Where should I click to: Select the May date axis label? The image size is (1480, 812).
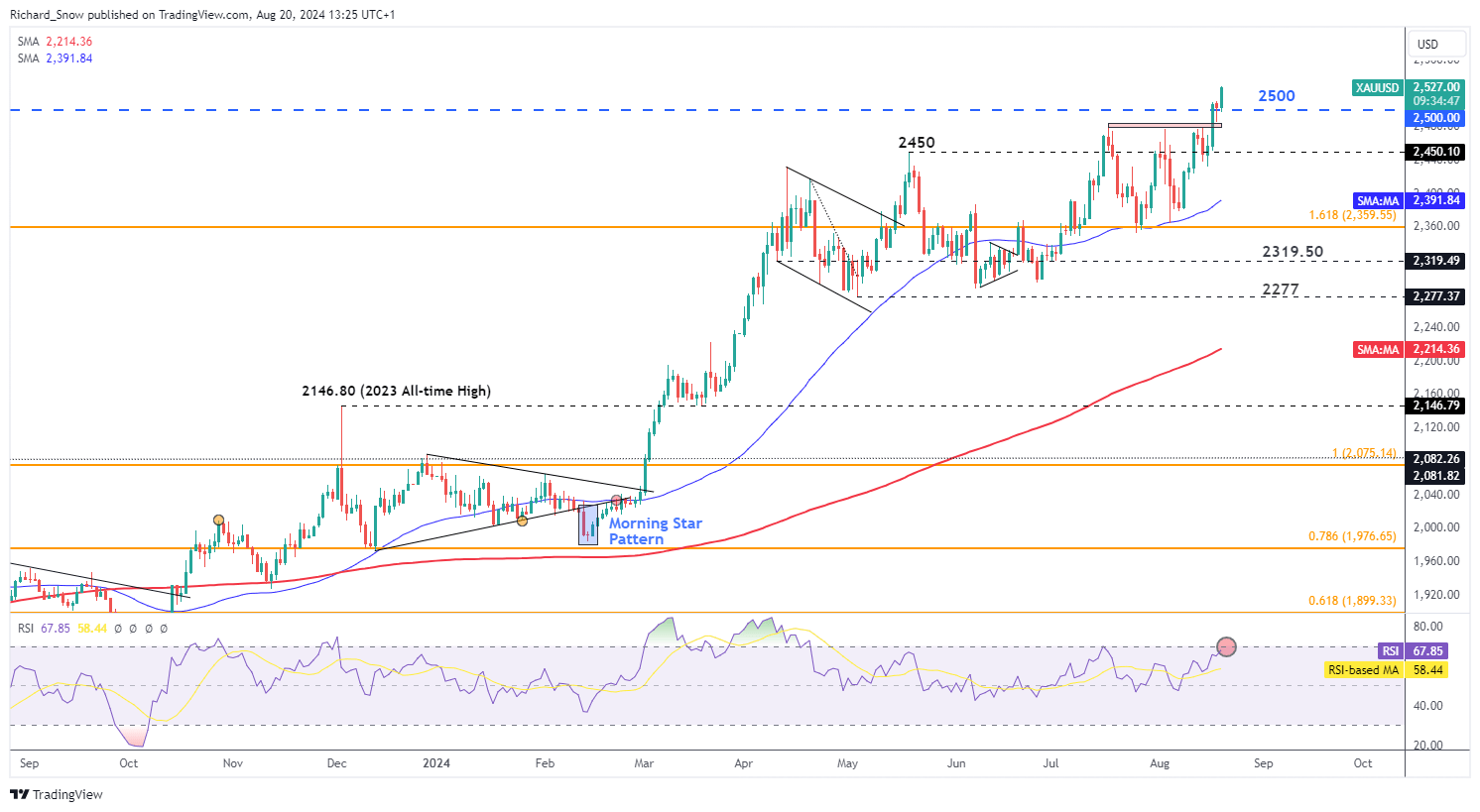[x=847, y=763]
